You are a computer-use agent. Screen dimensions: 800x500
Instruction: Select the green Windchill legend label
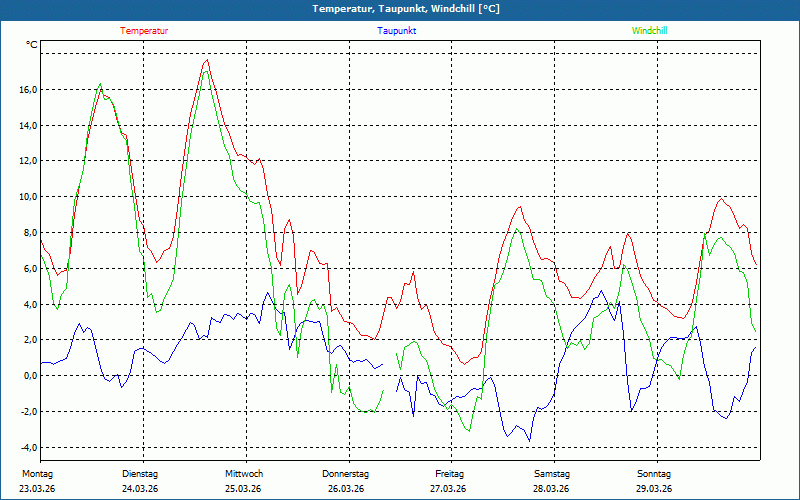(649, 31)
